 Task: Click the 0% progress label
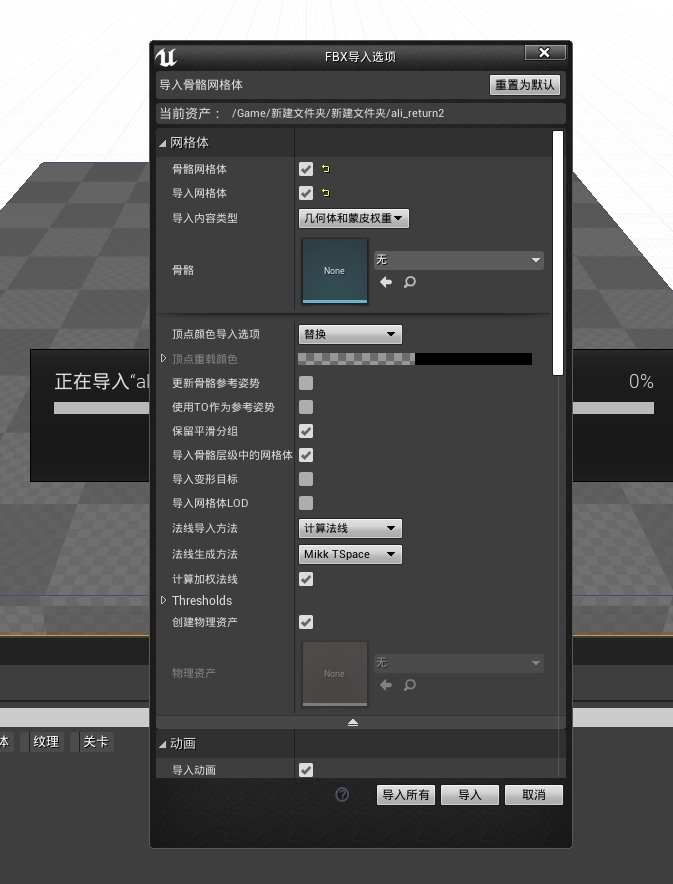click(x=641, y=382)
